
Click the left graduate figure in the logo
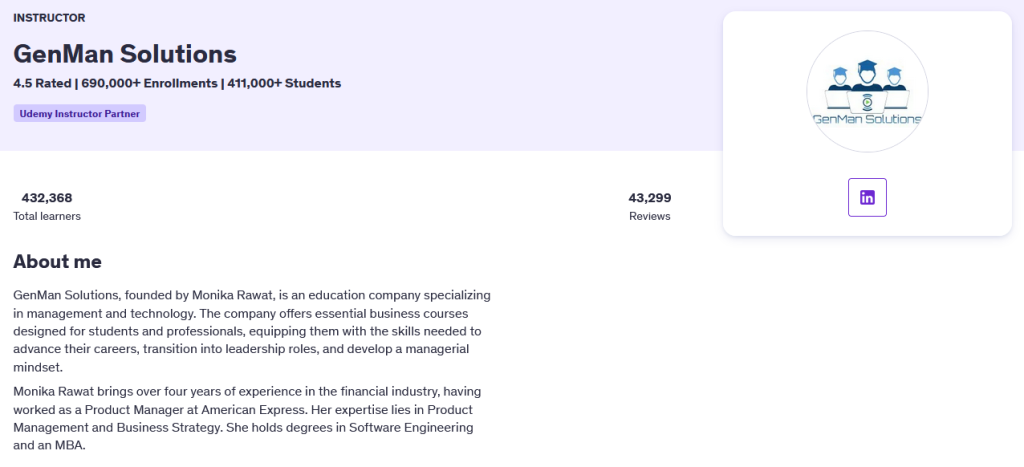(840, 78)
